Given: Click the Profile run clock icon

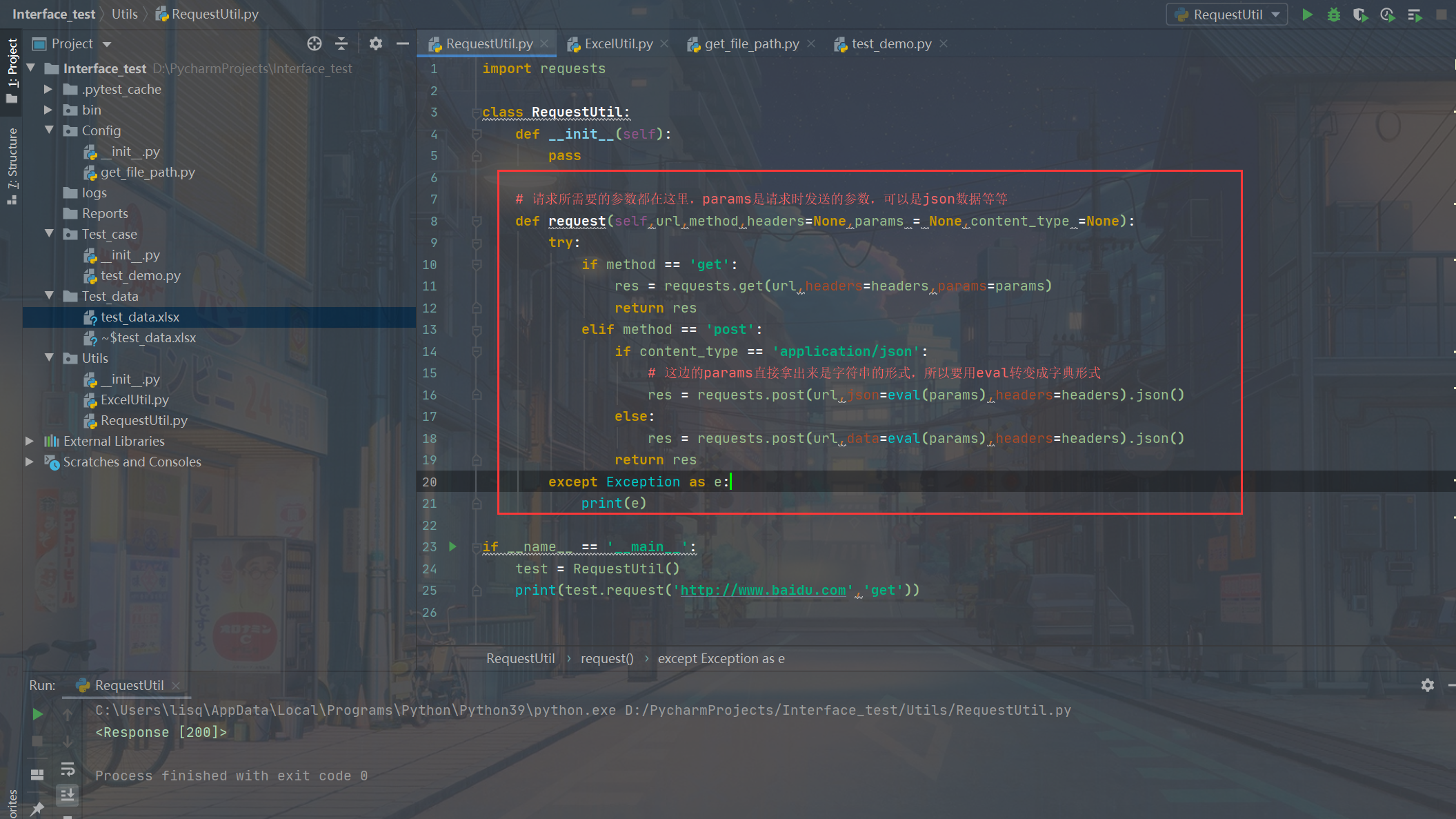Looking at the screenshot, I should click(x=1387, y=14).
